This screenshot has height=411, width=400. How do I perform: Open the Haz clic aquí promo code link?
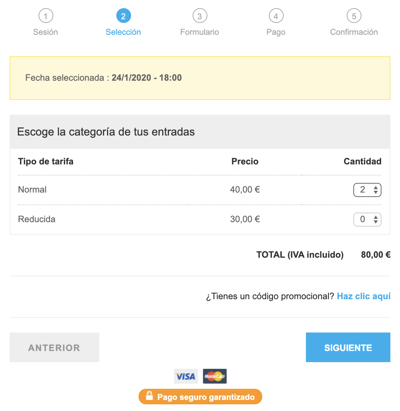pos(364,296)
